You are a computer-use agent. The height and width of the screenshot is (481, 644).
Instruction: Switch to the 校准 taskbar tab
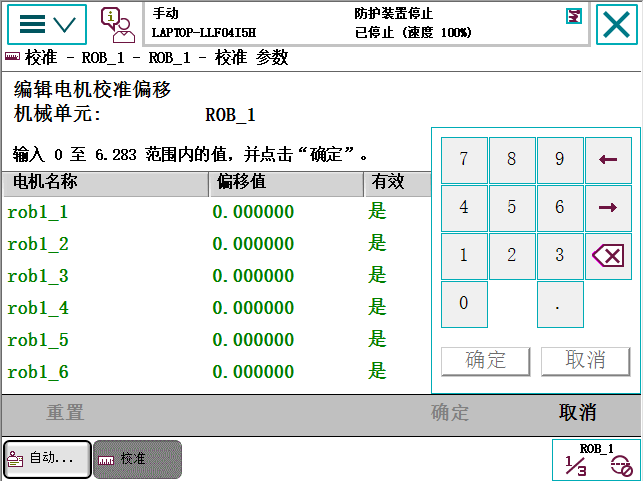click(x=137, y=459)
